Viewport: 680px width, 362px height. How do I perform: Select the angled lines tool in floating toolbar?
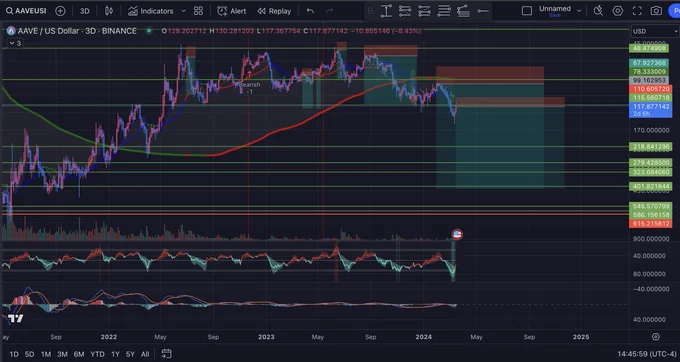pyautogui.click(x=463, y=11)
